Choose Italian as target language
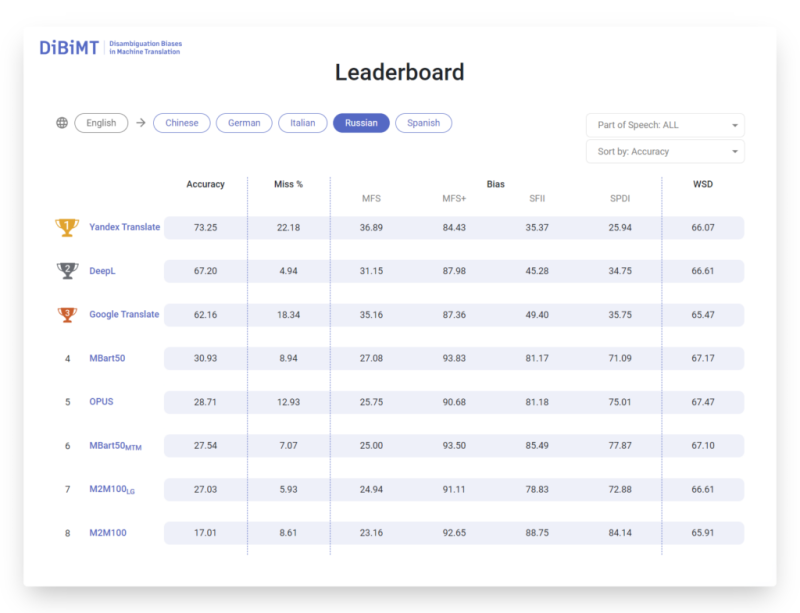 303,123
